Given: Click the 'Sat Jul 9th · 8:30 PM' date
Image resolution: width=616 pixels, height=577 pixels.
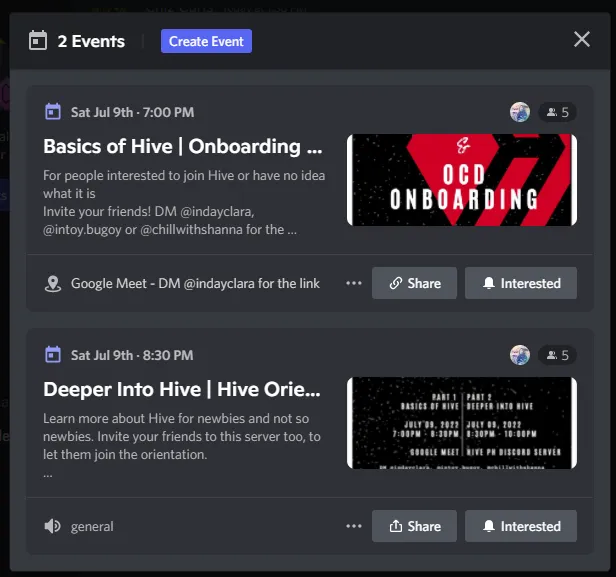Looking at the screenshot, I should (x=132, y=355).
